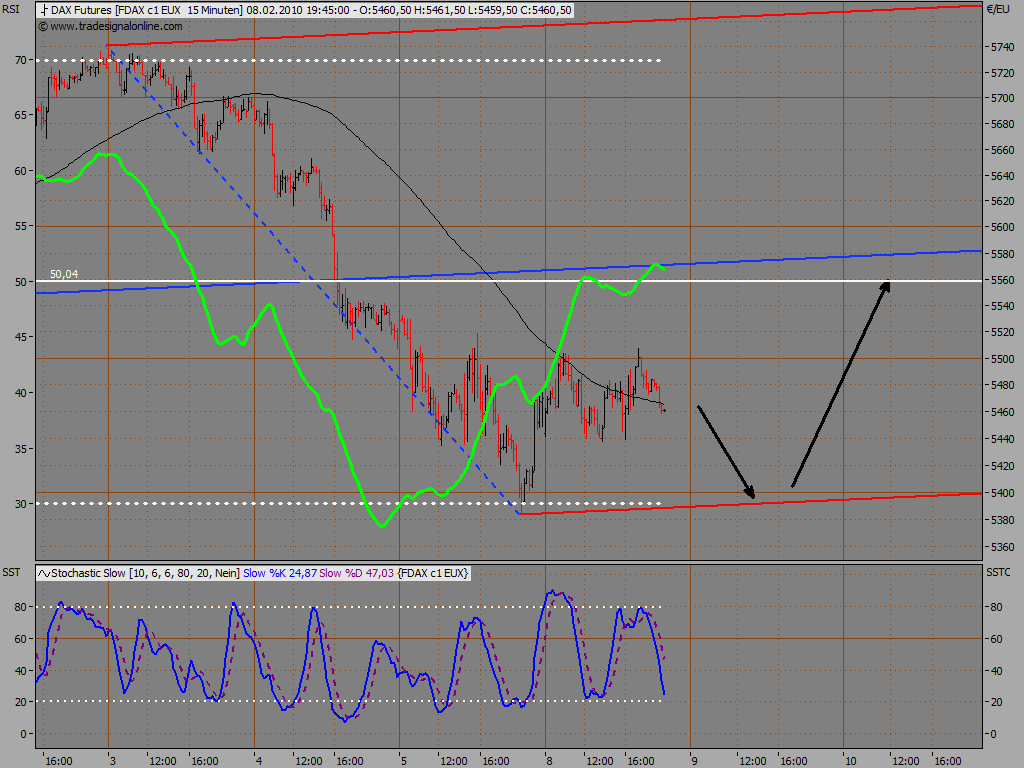Click the wave icon before Stochastic Slow title
Image resolution: width=1024 pixels, height=768 pixels.
click(44, 573)
